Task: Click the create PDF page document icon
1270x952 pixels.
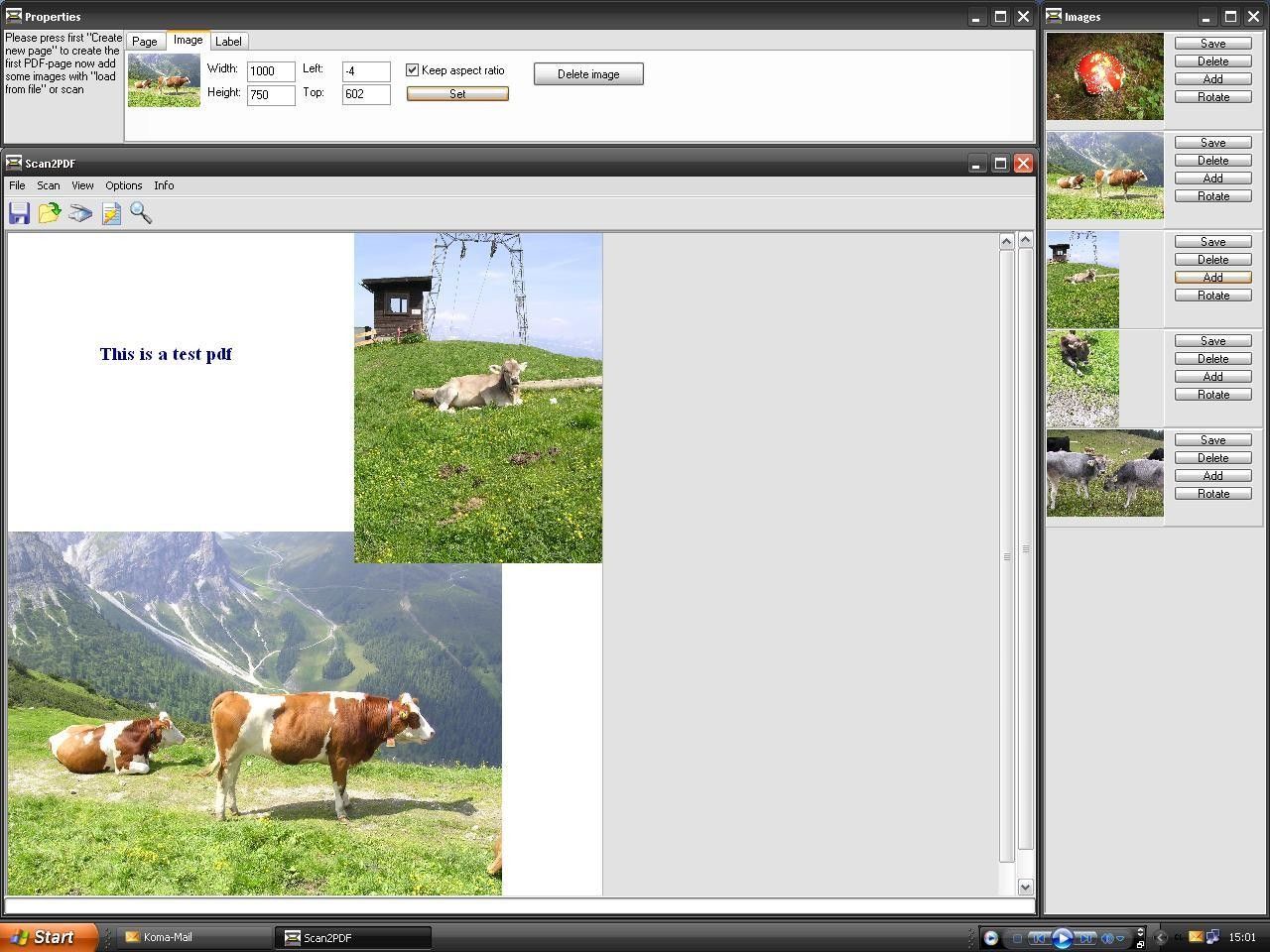Action: [110, 212]
